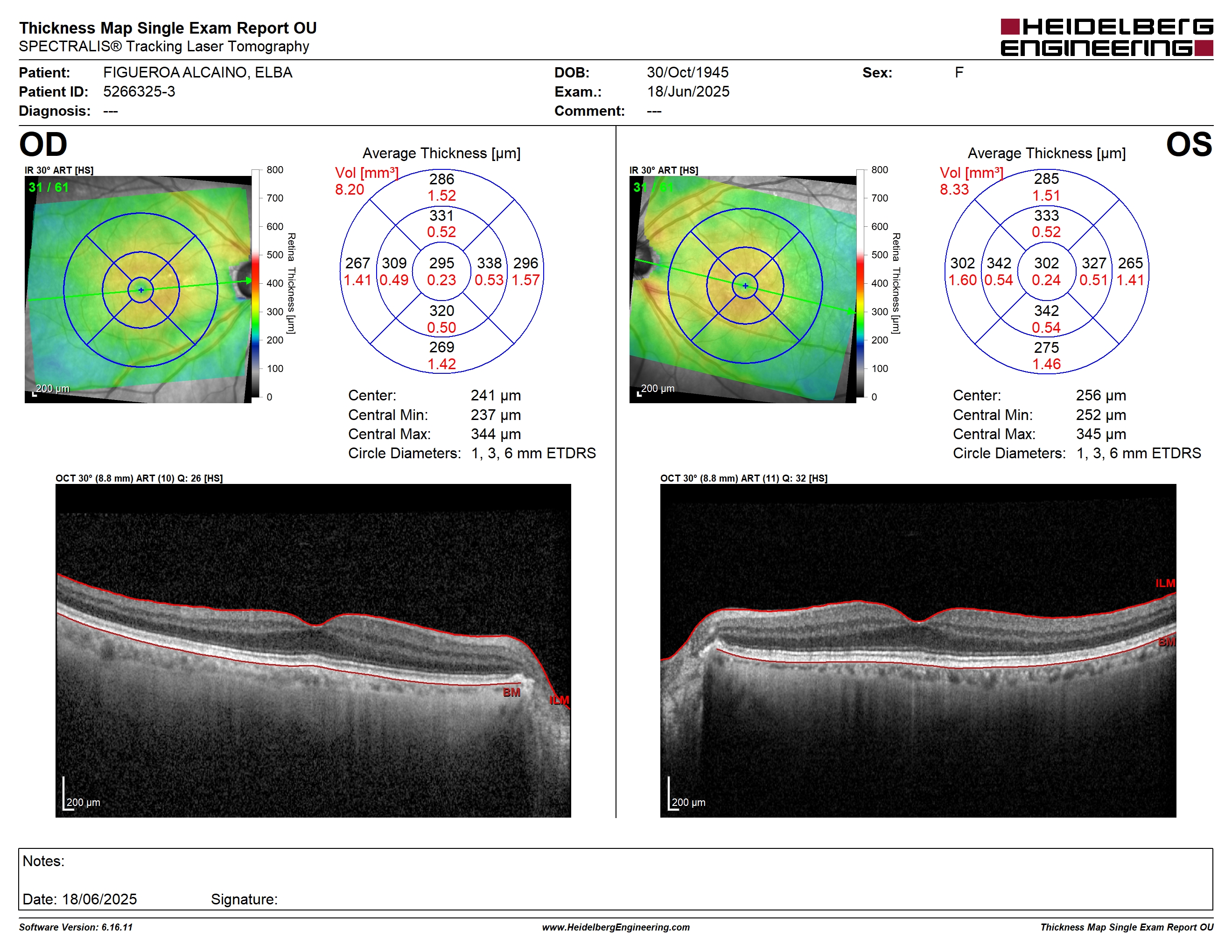This screenshot has width=1232, height=952.
Task: Click OS scan label 'OCT 30° (8.8 mm) ART (11) Q: 32'
Action: pyautogui.click(x=744, y=478)
